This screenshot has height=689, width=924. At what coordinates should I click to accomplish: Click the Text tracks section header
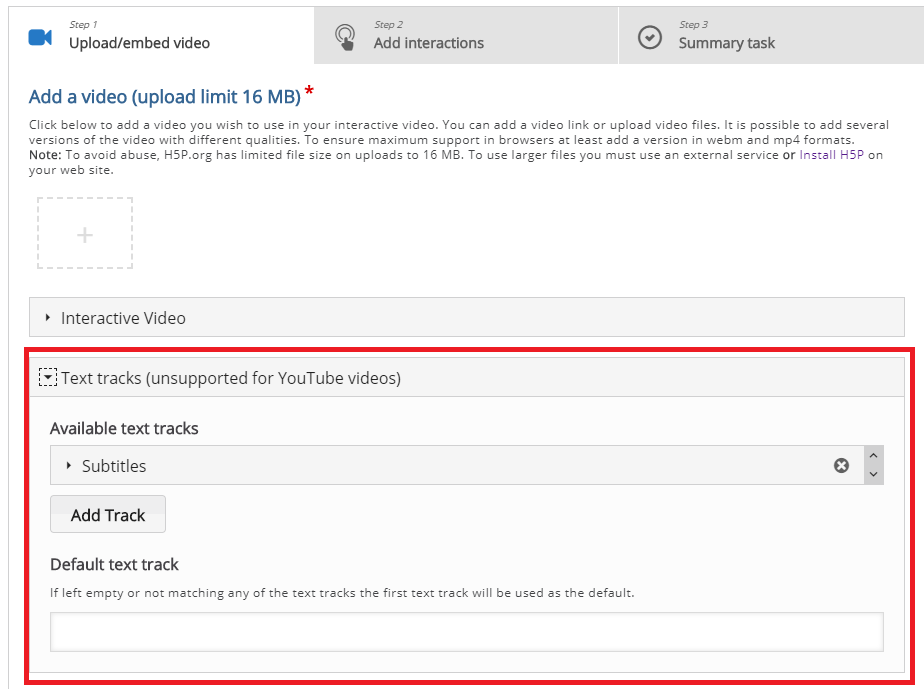(467, 377)
